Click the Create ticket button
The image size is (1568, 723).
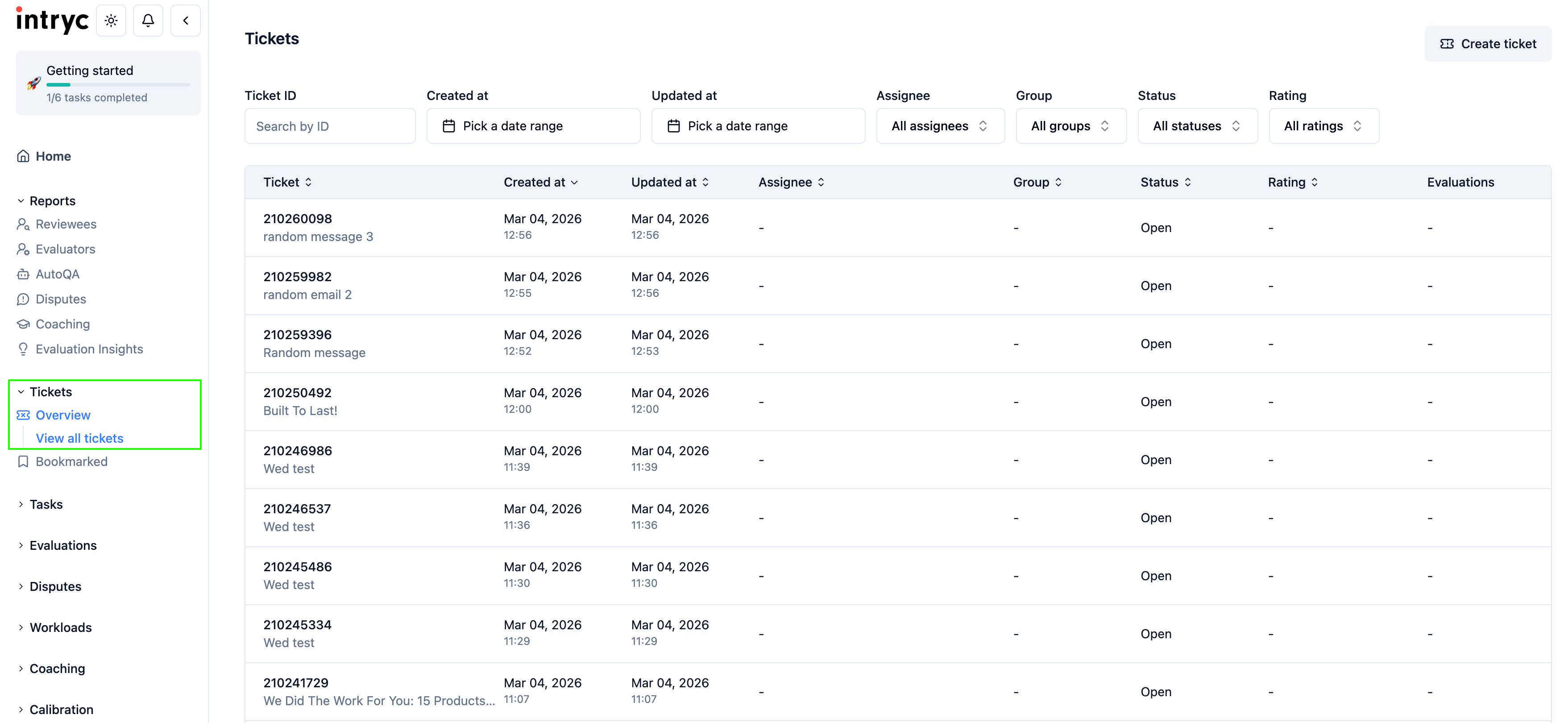[x=1487, y=44]
